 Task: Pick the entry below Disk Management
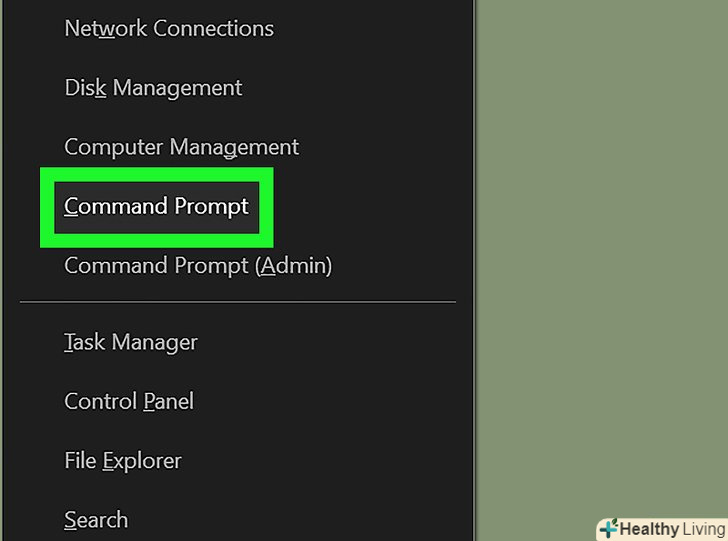click(x=181, y=147)
